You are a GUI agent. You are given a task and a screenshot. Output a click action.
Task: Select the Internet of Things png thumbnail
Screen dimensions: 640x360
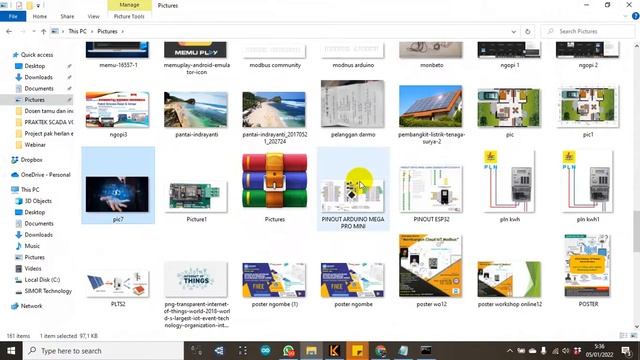[x=196, y=280]
